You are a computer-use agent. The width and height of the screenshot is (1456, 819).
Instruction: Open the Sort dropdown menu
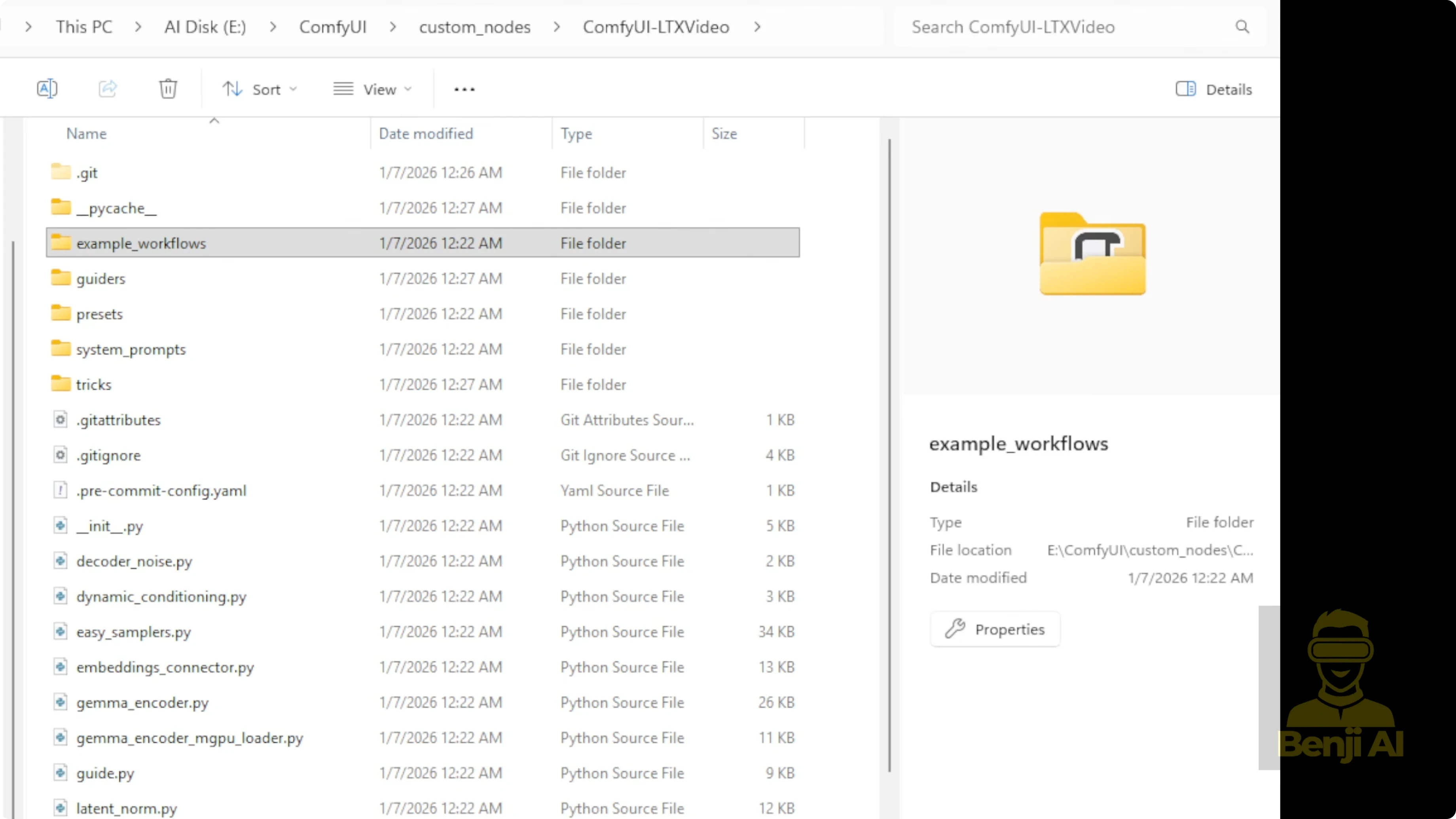[x=260, y=89]
